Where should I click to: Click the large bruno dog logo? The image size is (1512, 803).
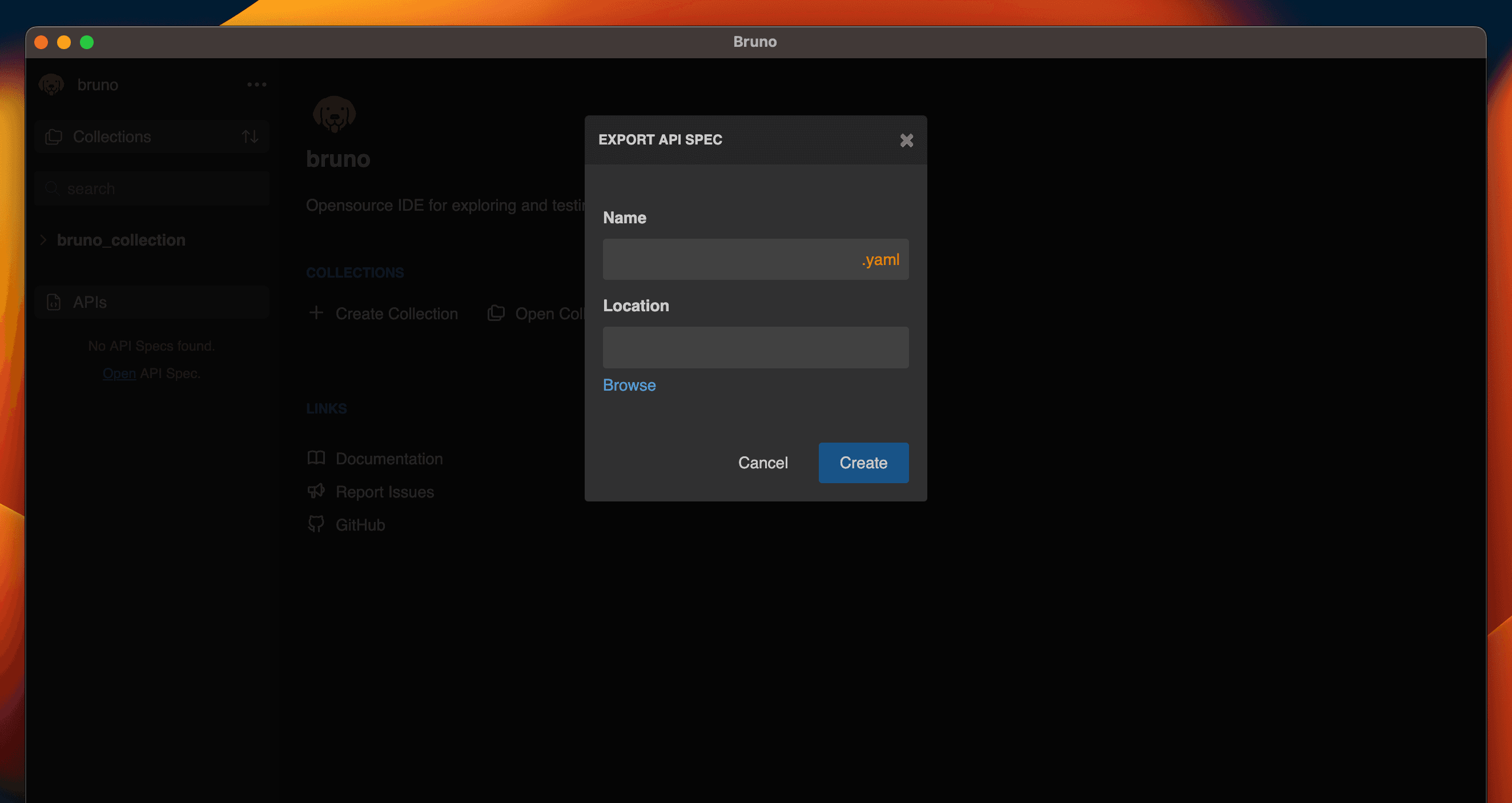pos(334,114)
